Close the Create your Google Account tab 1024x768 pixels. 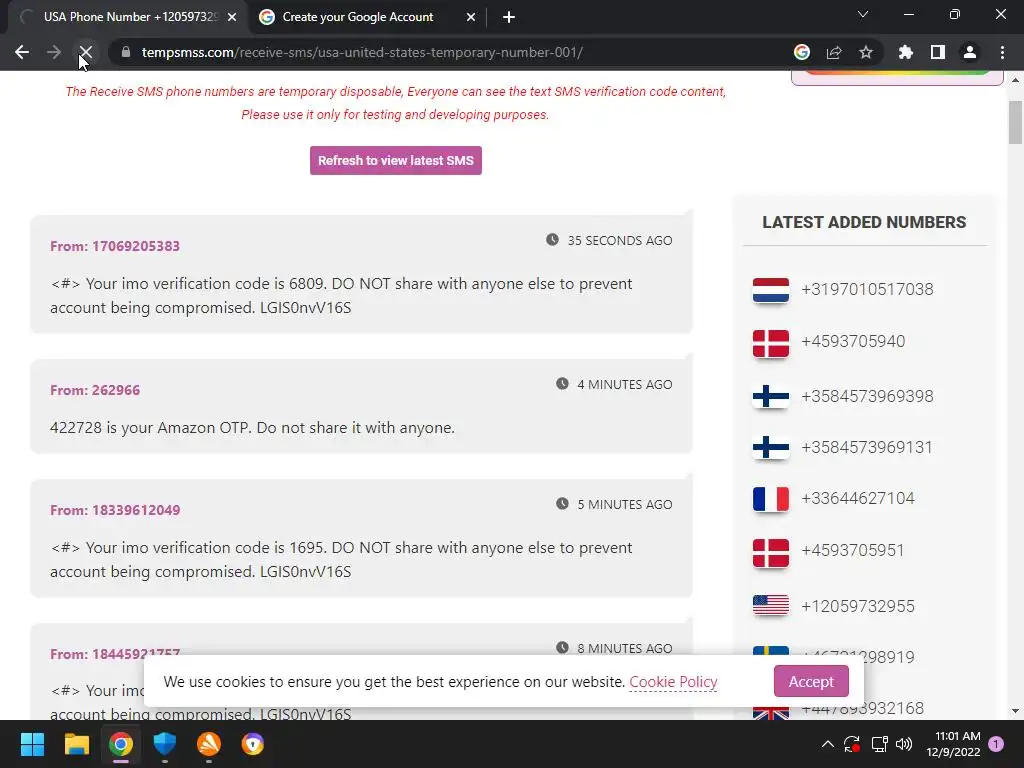point(471,17)
